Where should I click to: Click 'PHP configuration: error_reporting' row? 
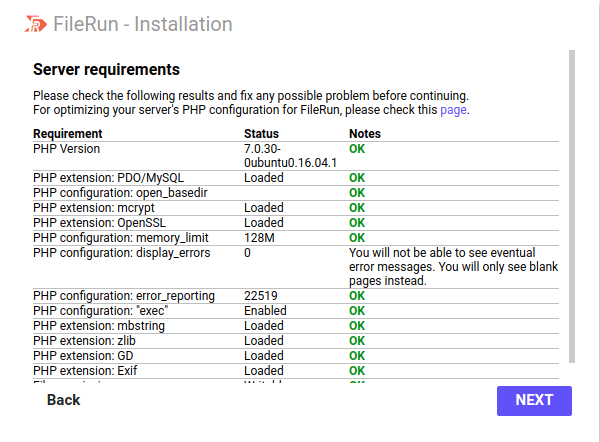click(x=296, y=296)
